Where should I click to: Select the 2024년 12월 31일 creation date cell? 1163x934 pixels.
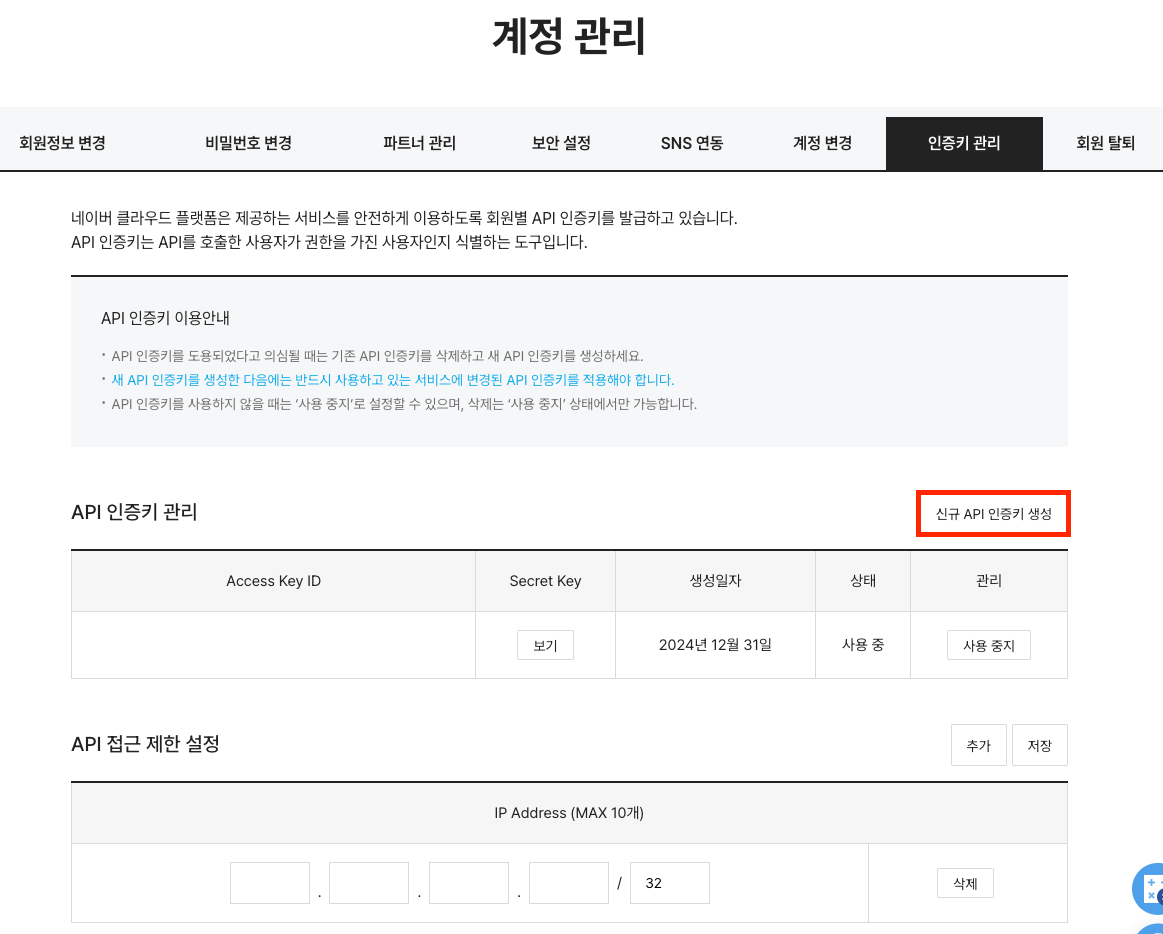[715, 645]
